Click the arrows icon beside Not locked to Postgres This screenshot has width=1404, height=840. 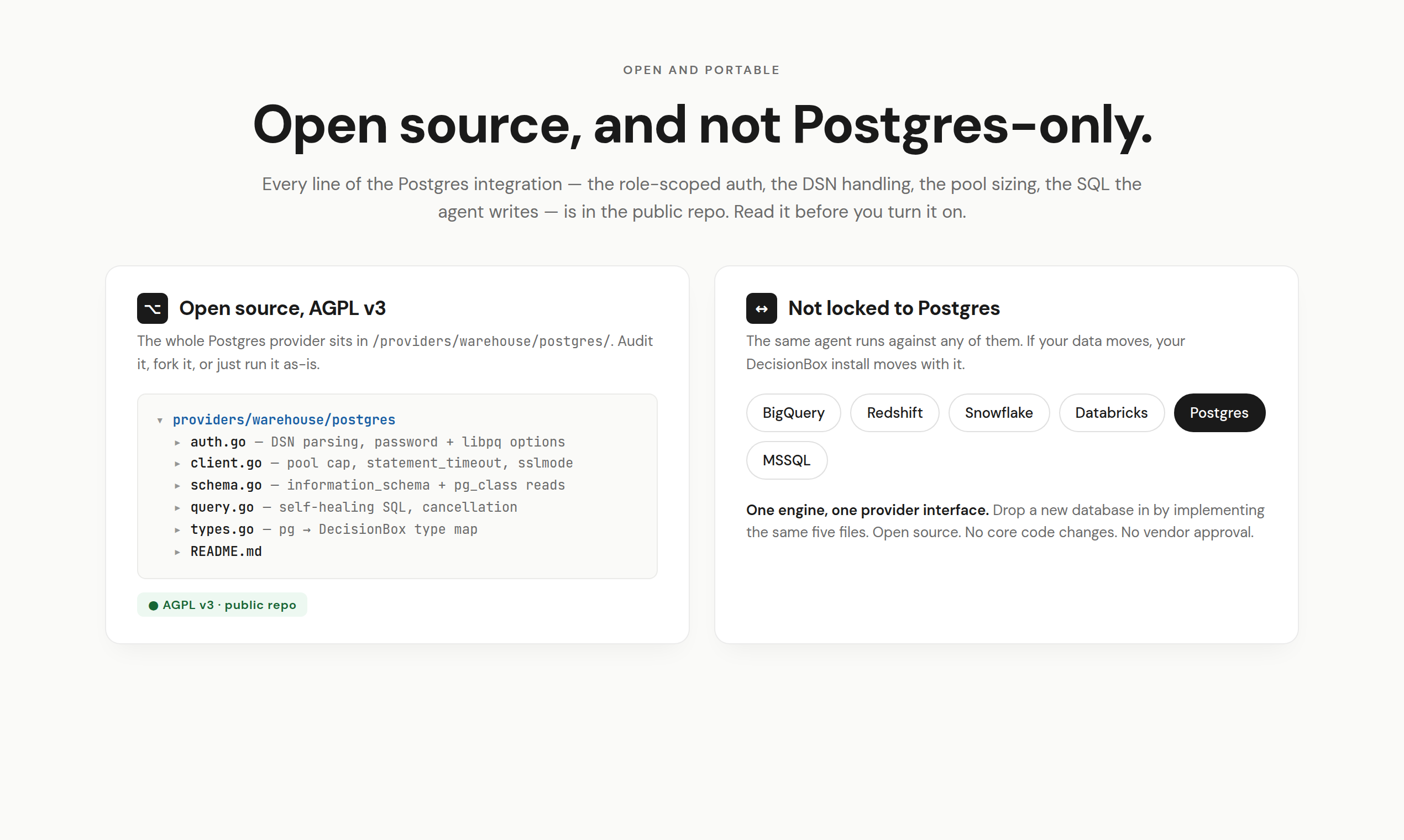762,308
